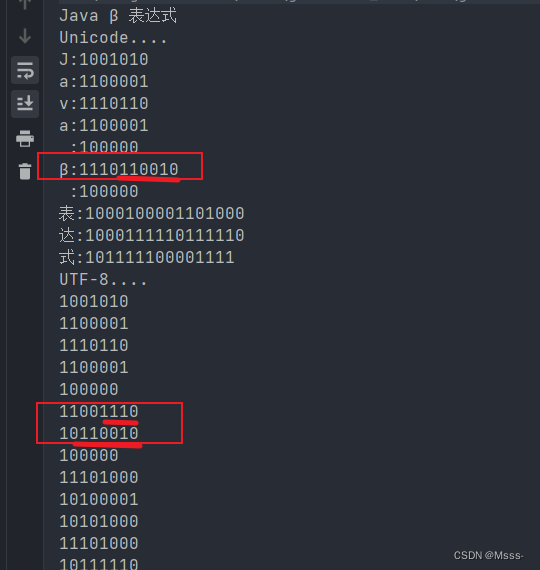The height and width of the screenshot is (570, 540).
Task: Click the highlighted 11001110 byte line
Action: coord(99,412)
